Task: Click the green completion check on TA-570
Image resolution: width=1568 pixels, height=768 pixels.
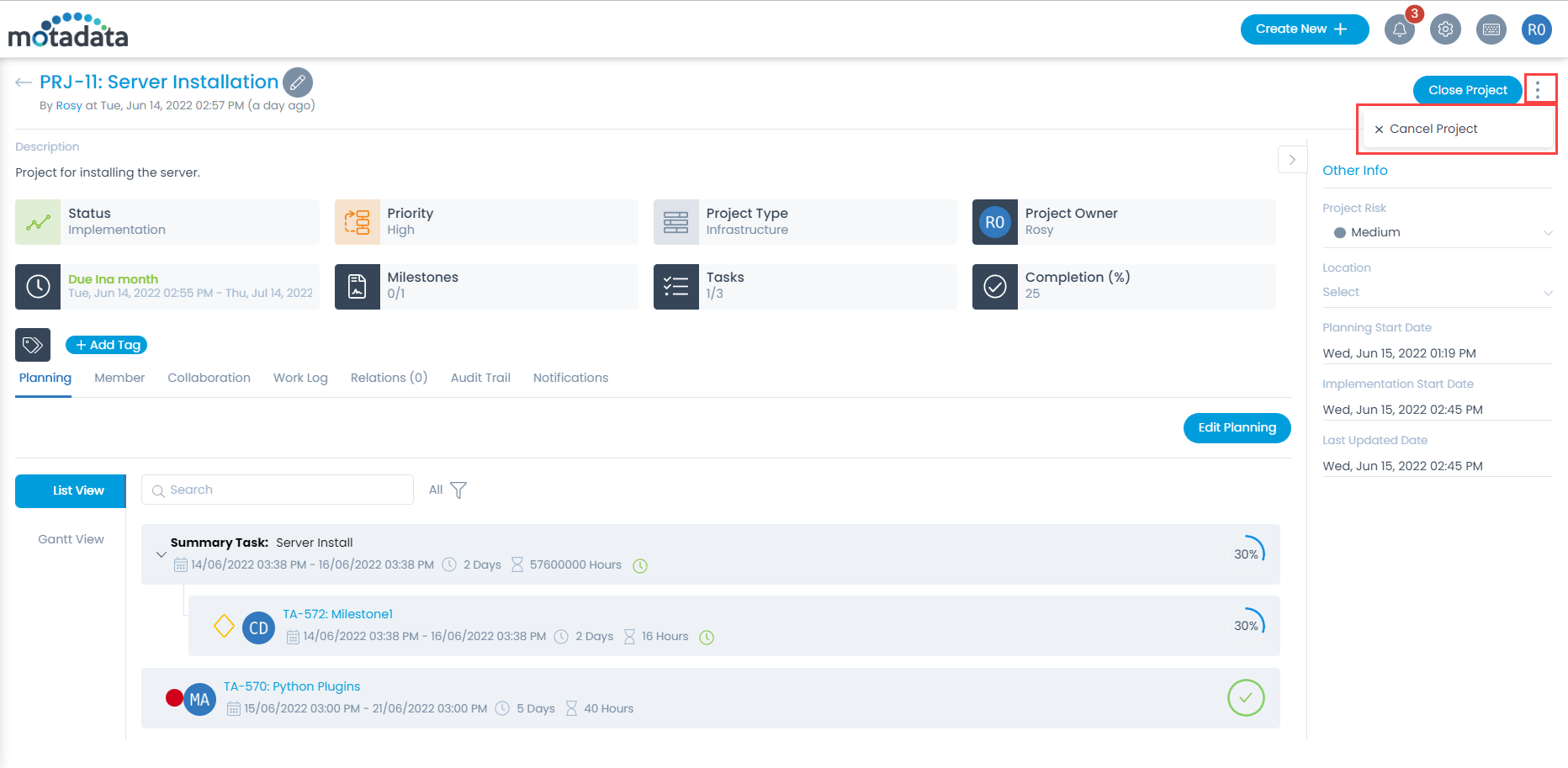Action: click(1246, 698)
